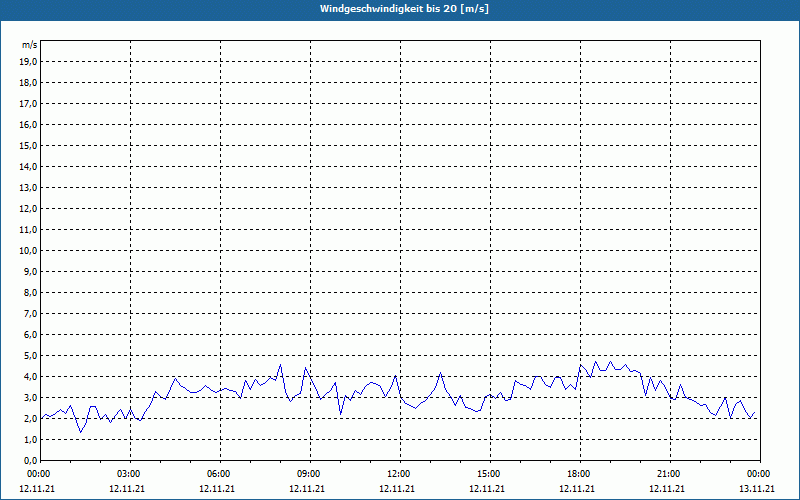Select the "21:00" time label
The height and width of the screenshot is (500, 800).
pyautogui.click(x=669, y=474)
